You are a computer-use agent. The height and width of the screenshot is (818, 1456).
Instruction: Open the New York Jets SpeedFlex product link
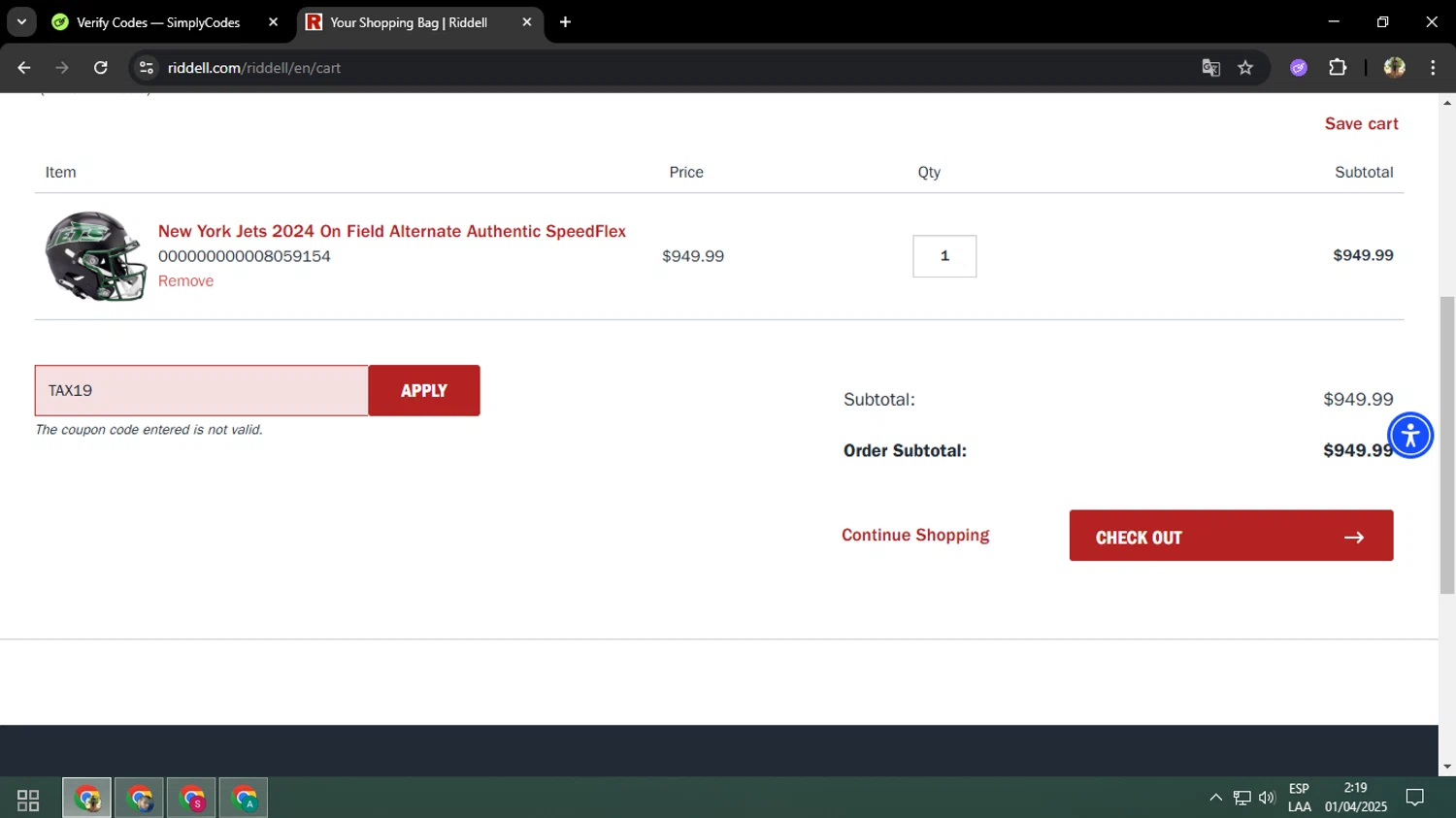tap(392, 231)
